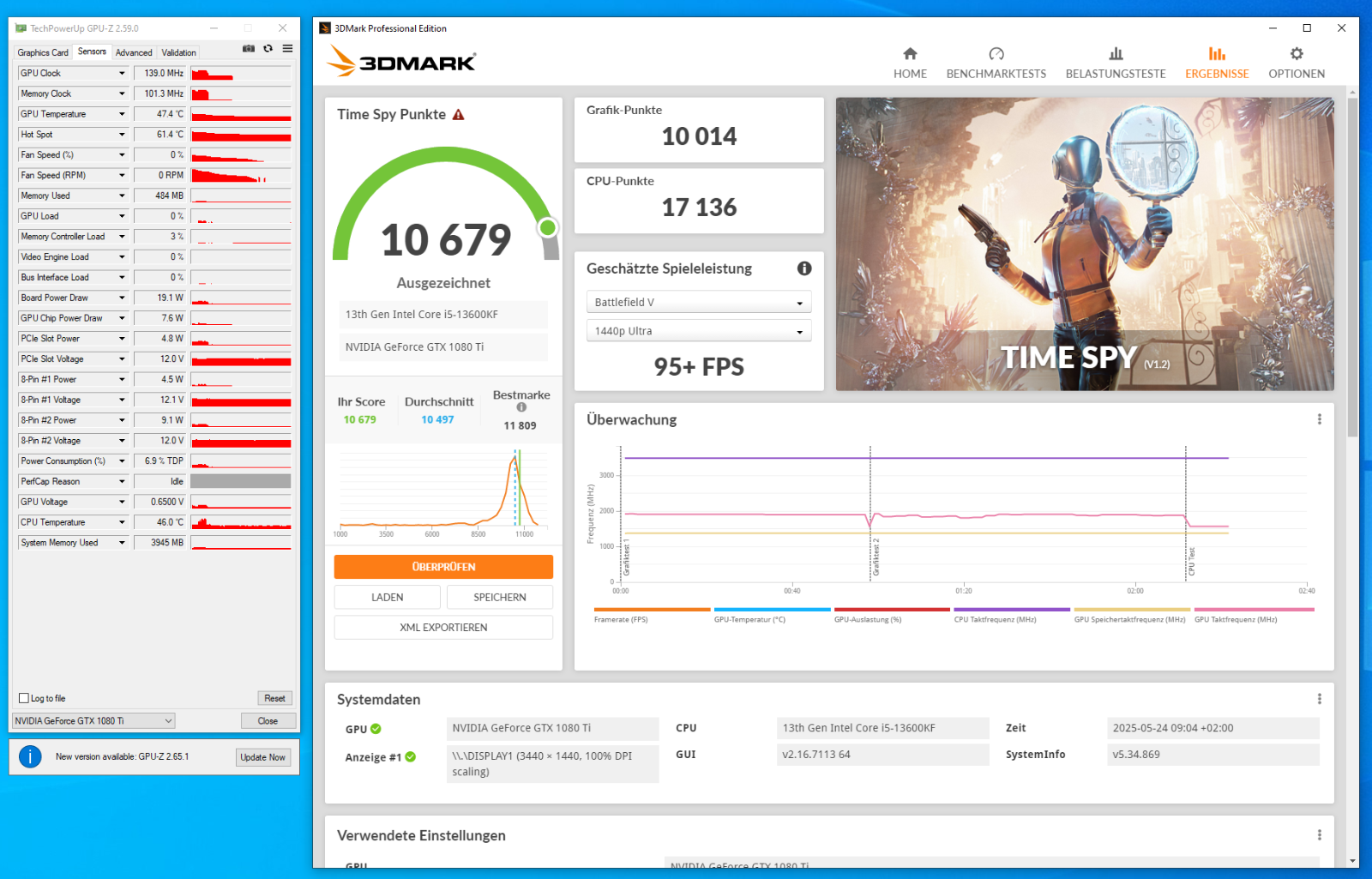Click the GPU Load graph in GPU-Z

click(241, 216)
